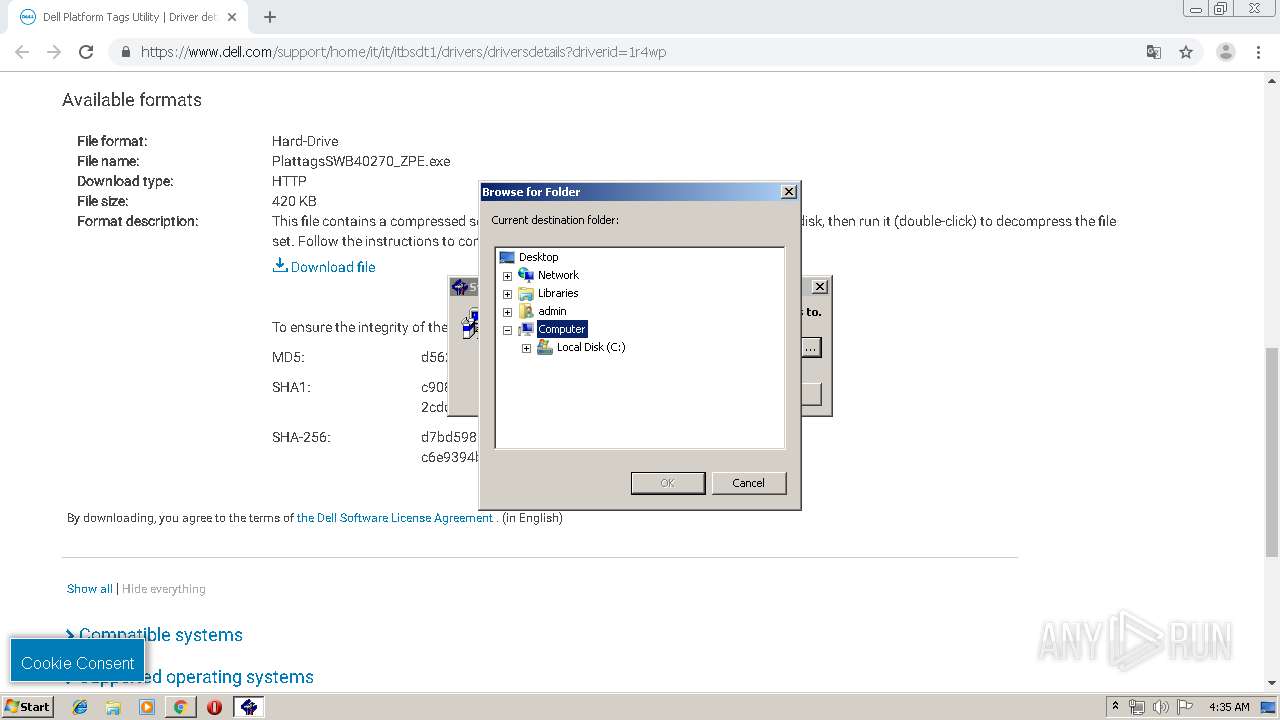Open Opera browser taskbar icon
1280x720 pixels.
[x=214, y=706]
